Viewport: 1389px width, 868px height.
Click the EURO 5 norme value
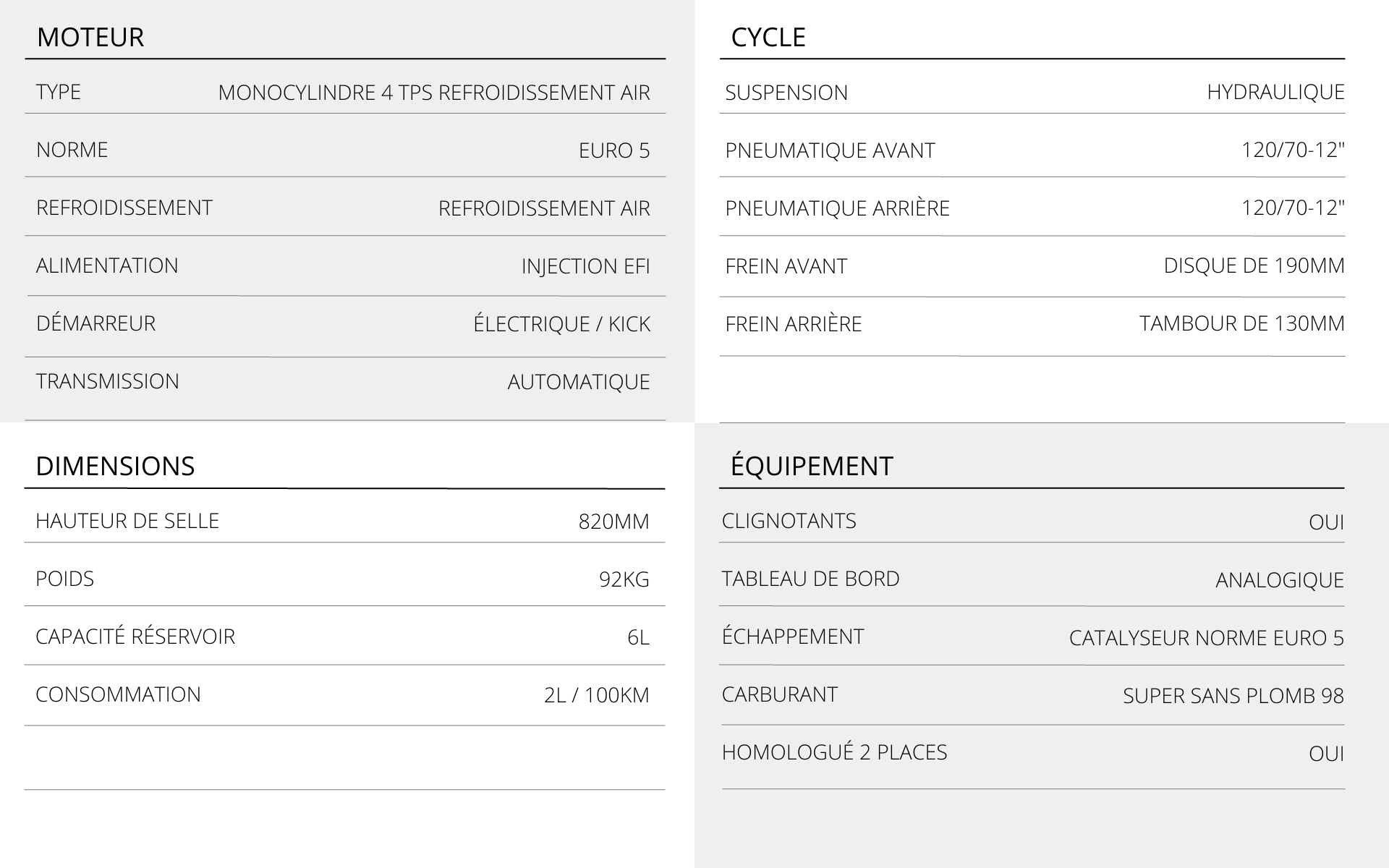614,150
